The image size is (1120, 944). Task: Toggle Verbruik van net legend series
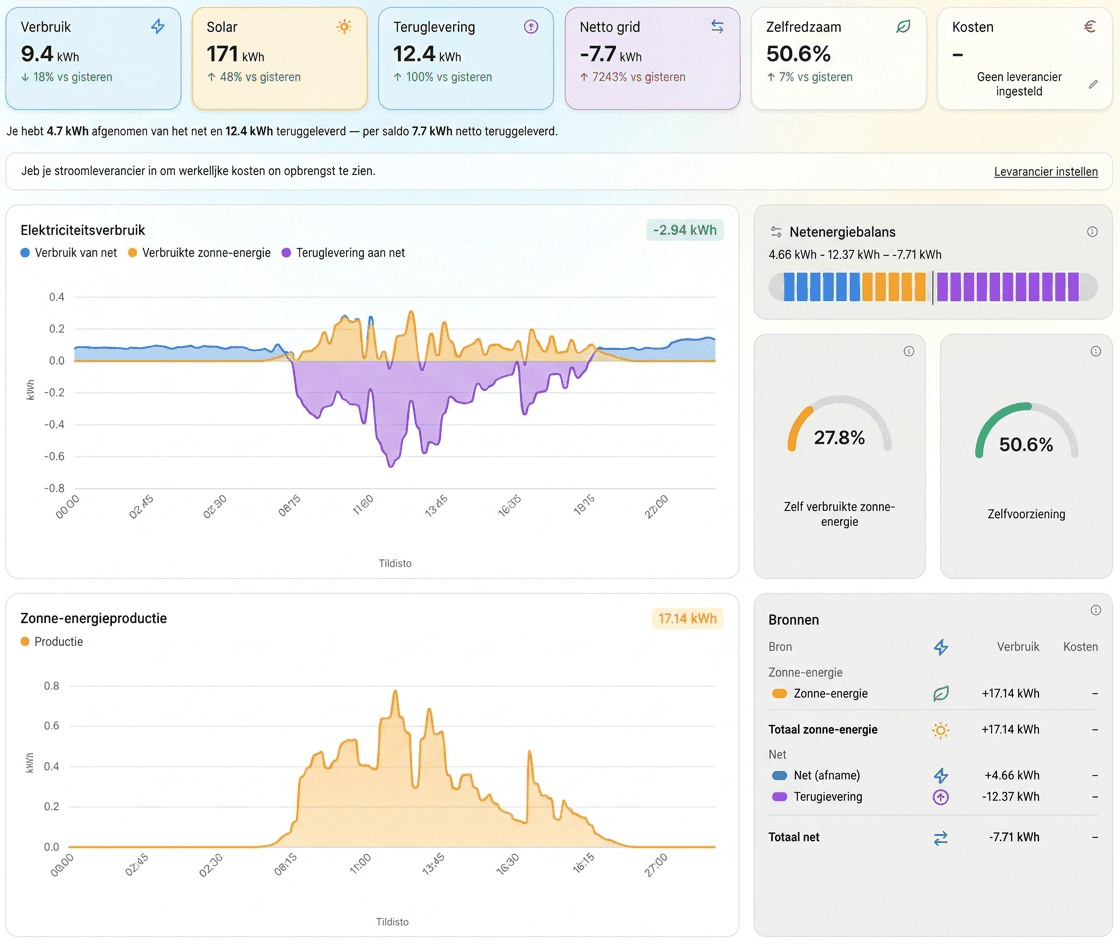[69, 253]
